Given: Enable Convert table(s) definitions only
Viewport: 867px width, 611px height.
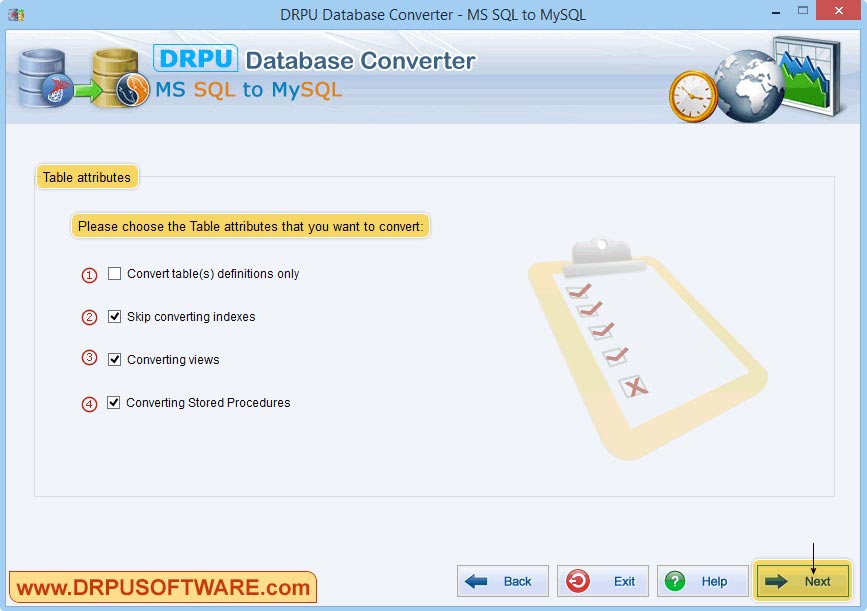Looking at the screenshot, I should (115, 273).
